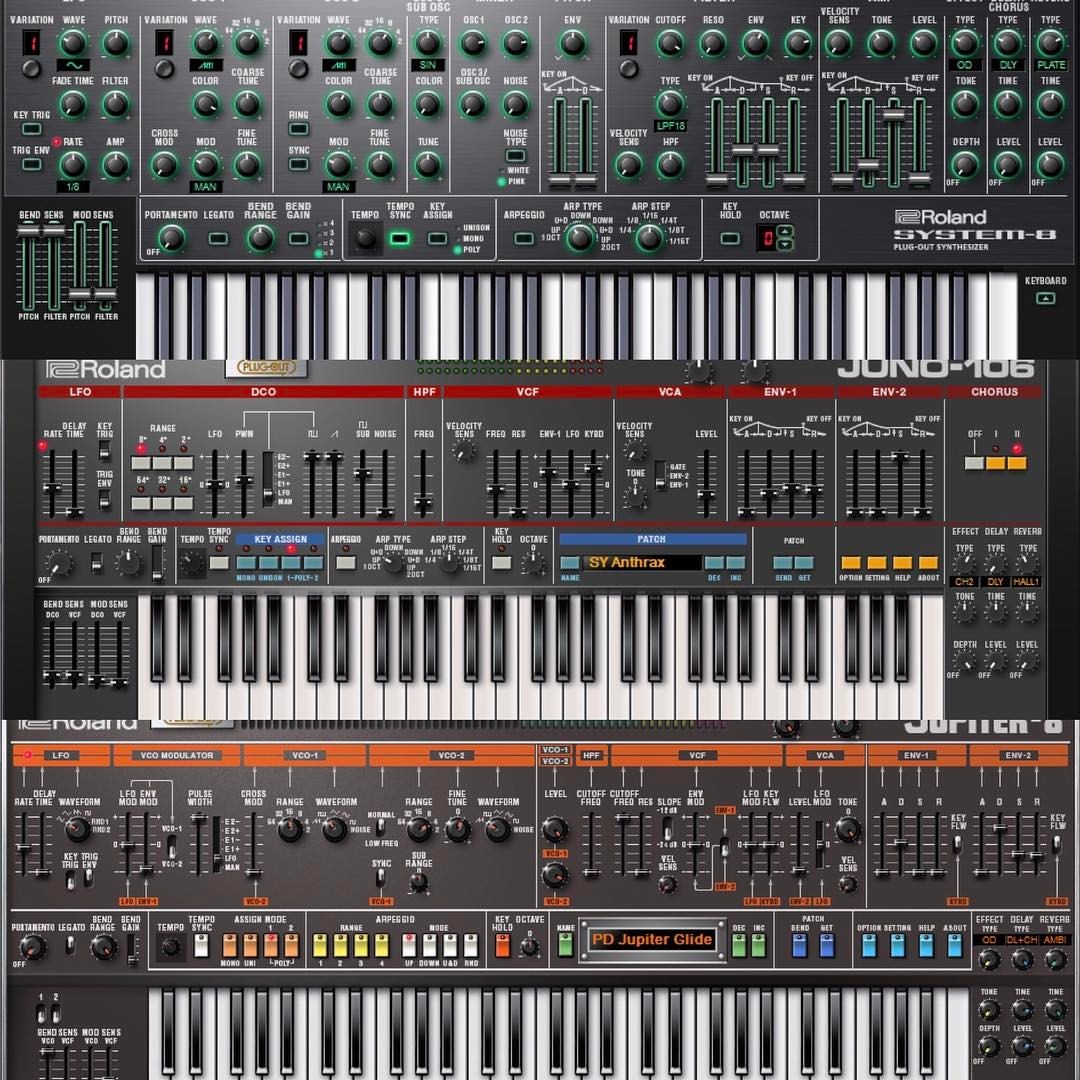Image resolution: width=1080 pixels, height=1080 pixels.
Task: Click the patch GET button on Juno-106
Action: point(804,563)
